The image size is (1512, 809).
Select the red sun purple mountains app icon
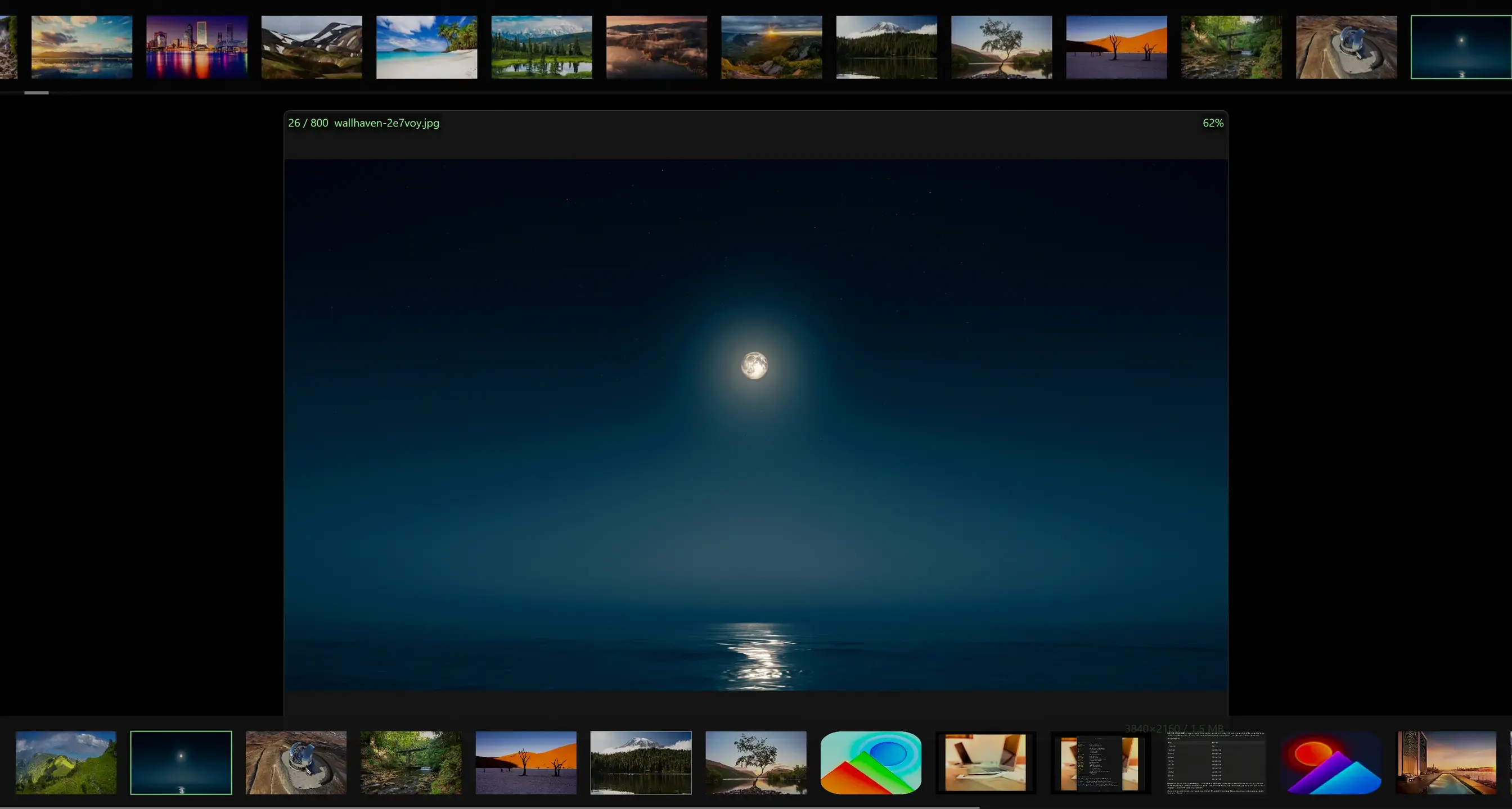point(1331,763)
